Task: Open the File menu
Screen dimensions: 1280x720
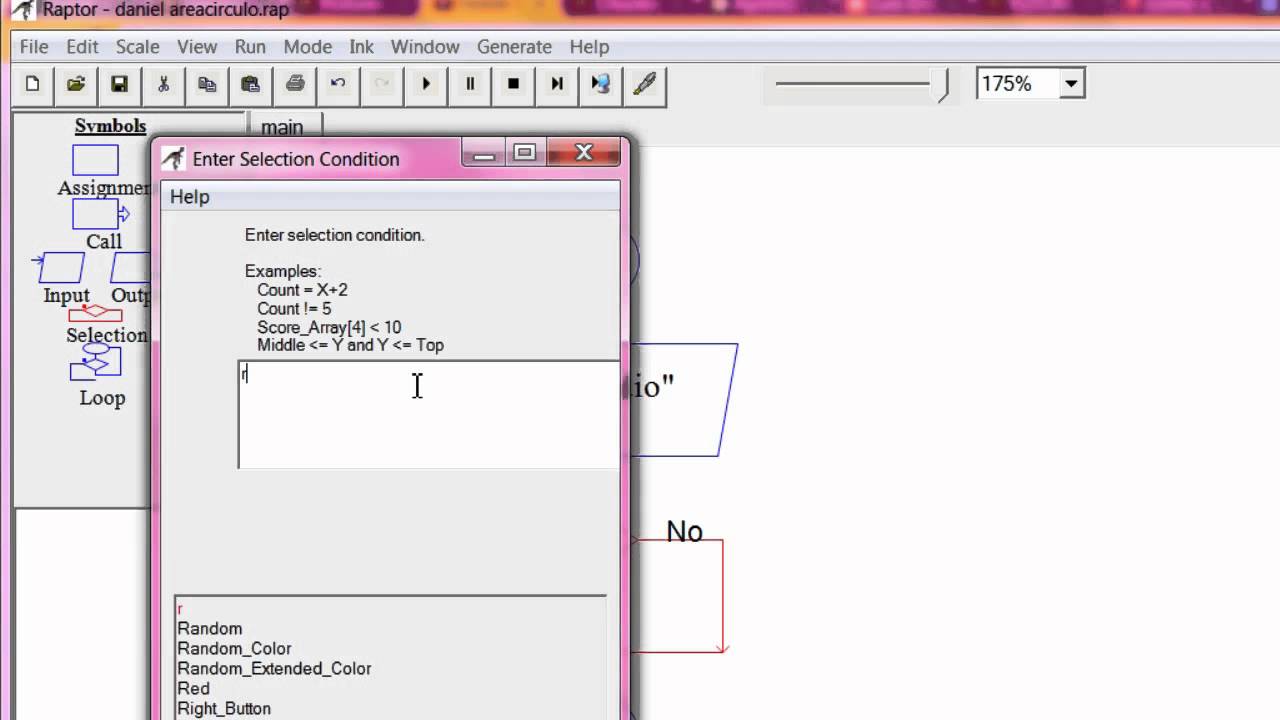Action: pos(34,47)
